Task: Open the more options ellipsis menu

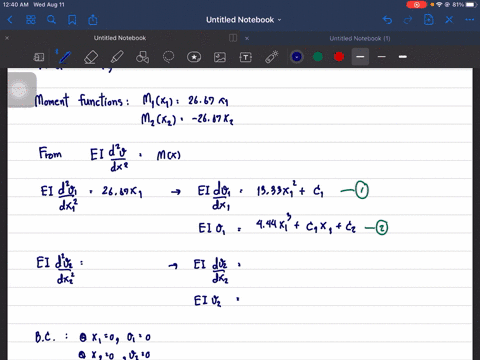Action: coord(470,20)
